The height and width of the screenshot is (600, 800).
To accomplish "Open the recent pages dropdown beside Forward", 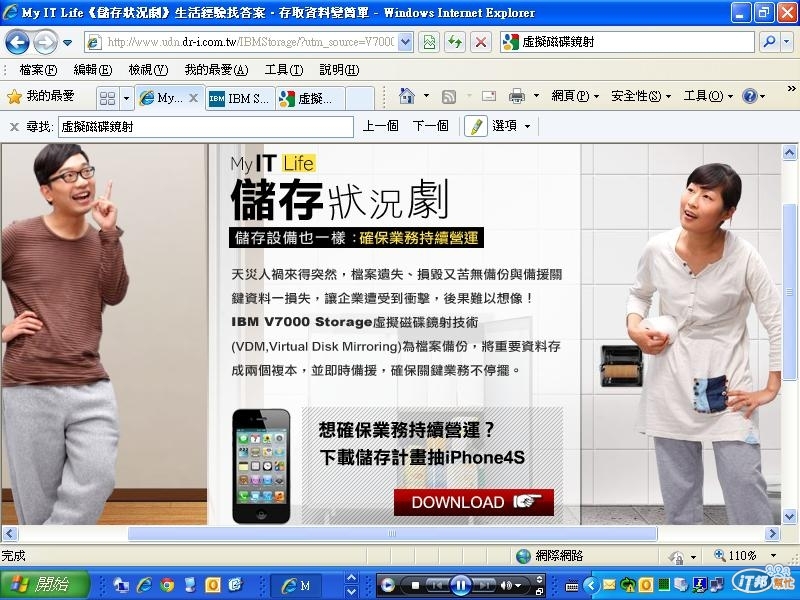I will pos(67,43).
